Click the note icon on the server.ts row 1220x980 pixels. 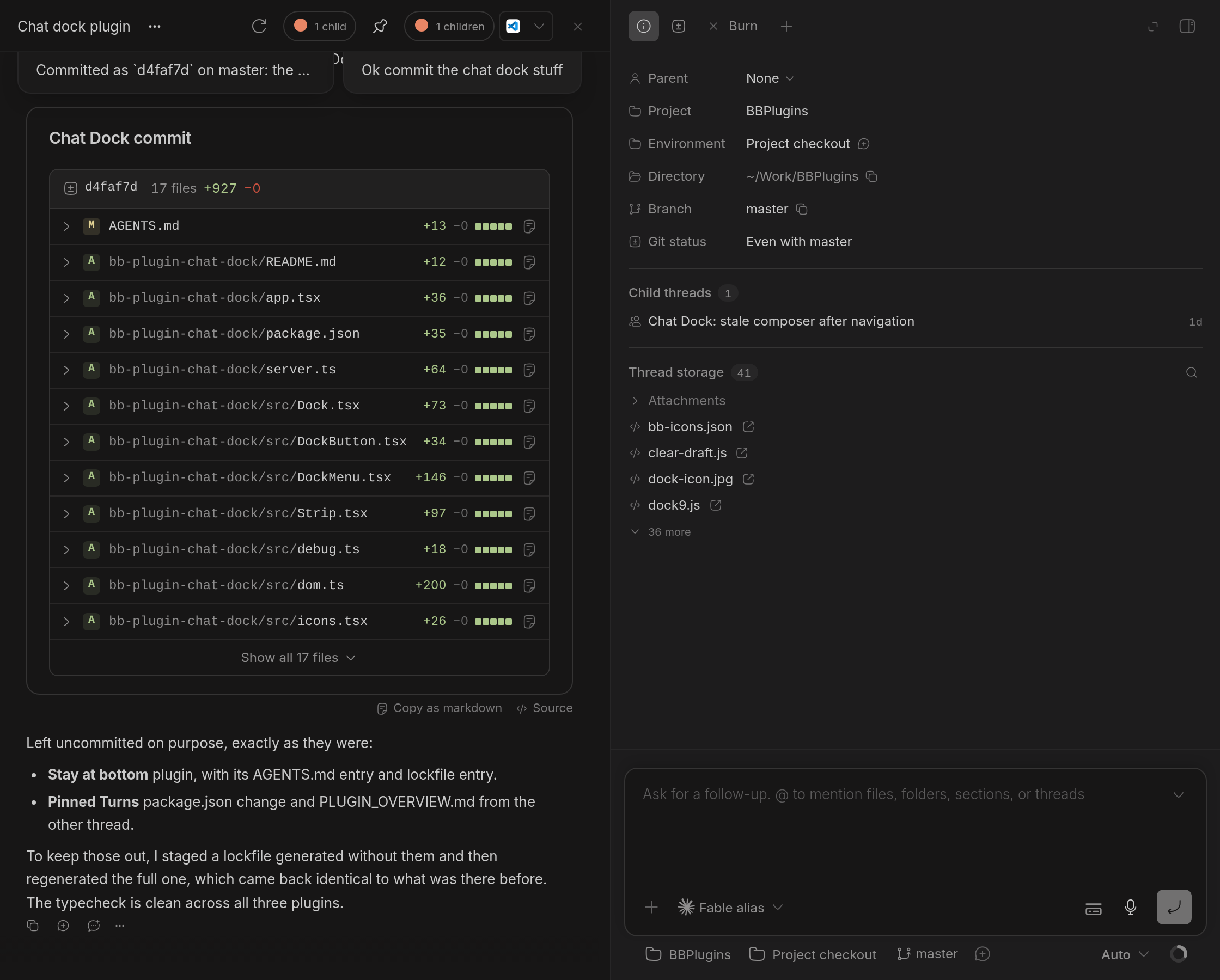pos(529,370)
